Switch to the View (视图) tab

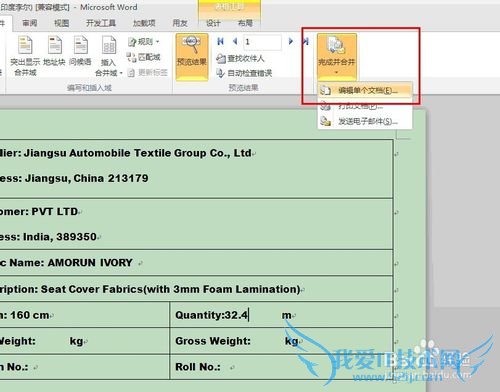[61, 23]
